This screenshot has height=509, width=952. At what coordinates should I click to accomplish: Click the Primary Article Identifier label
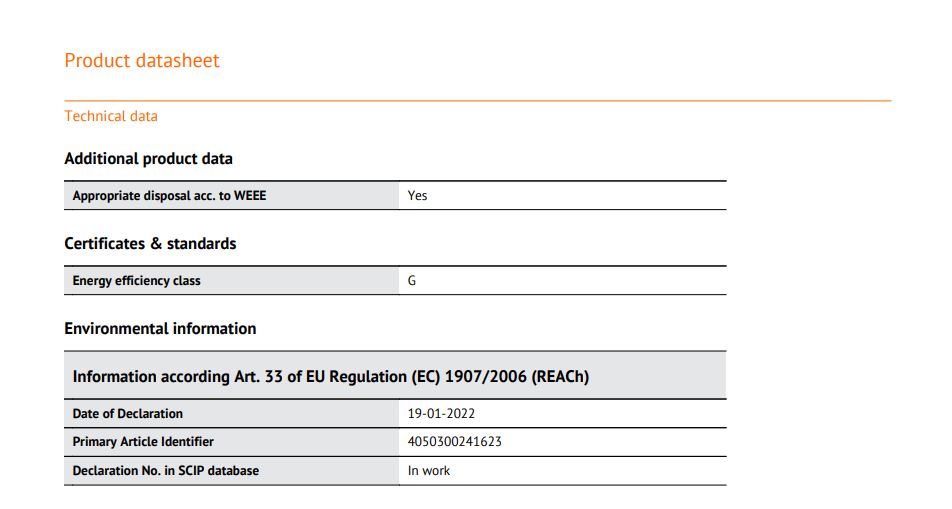coord(143,442)
